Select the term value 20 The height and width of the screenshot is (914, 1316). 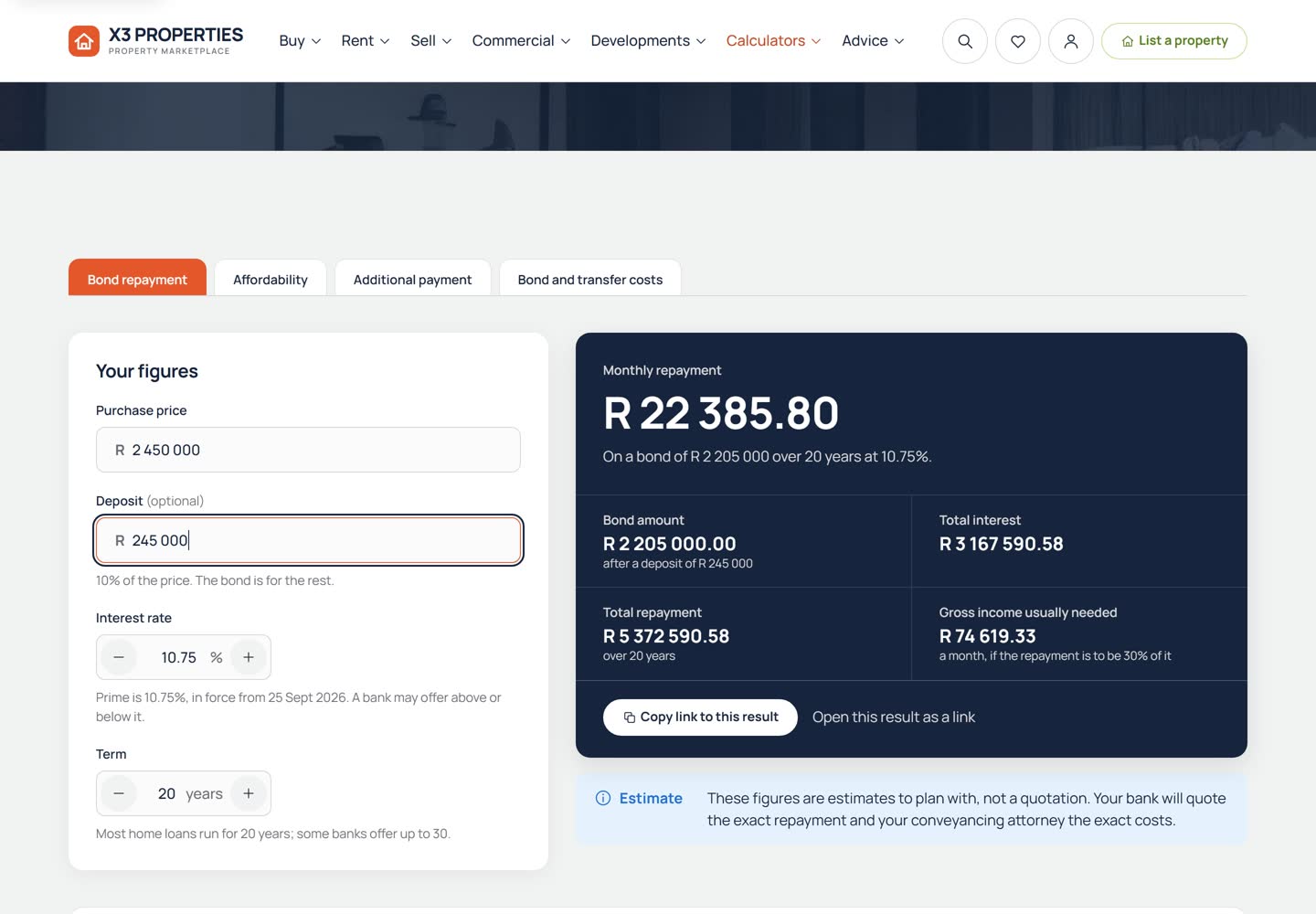(x=166, y=793)
